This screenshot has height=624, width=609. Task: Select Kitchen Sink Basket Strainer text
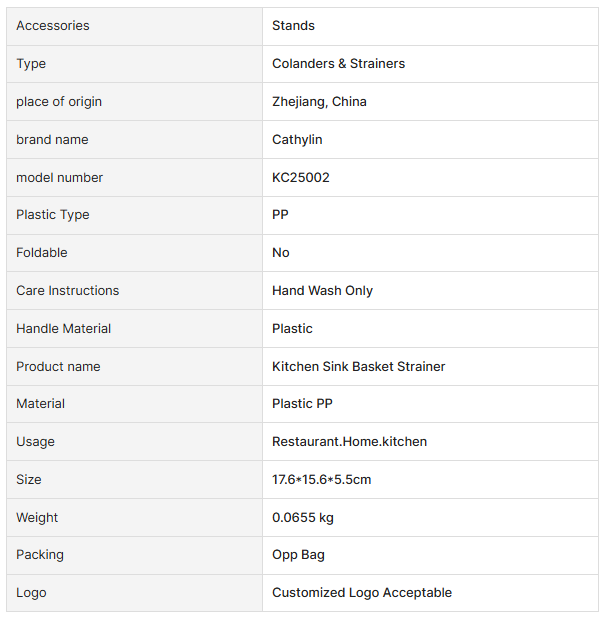358,367
